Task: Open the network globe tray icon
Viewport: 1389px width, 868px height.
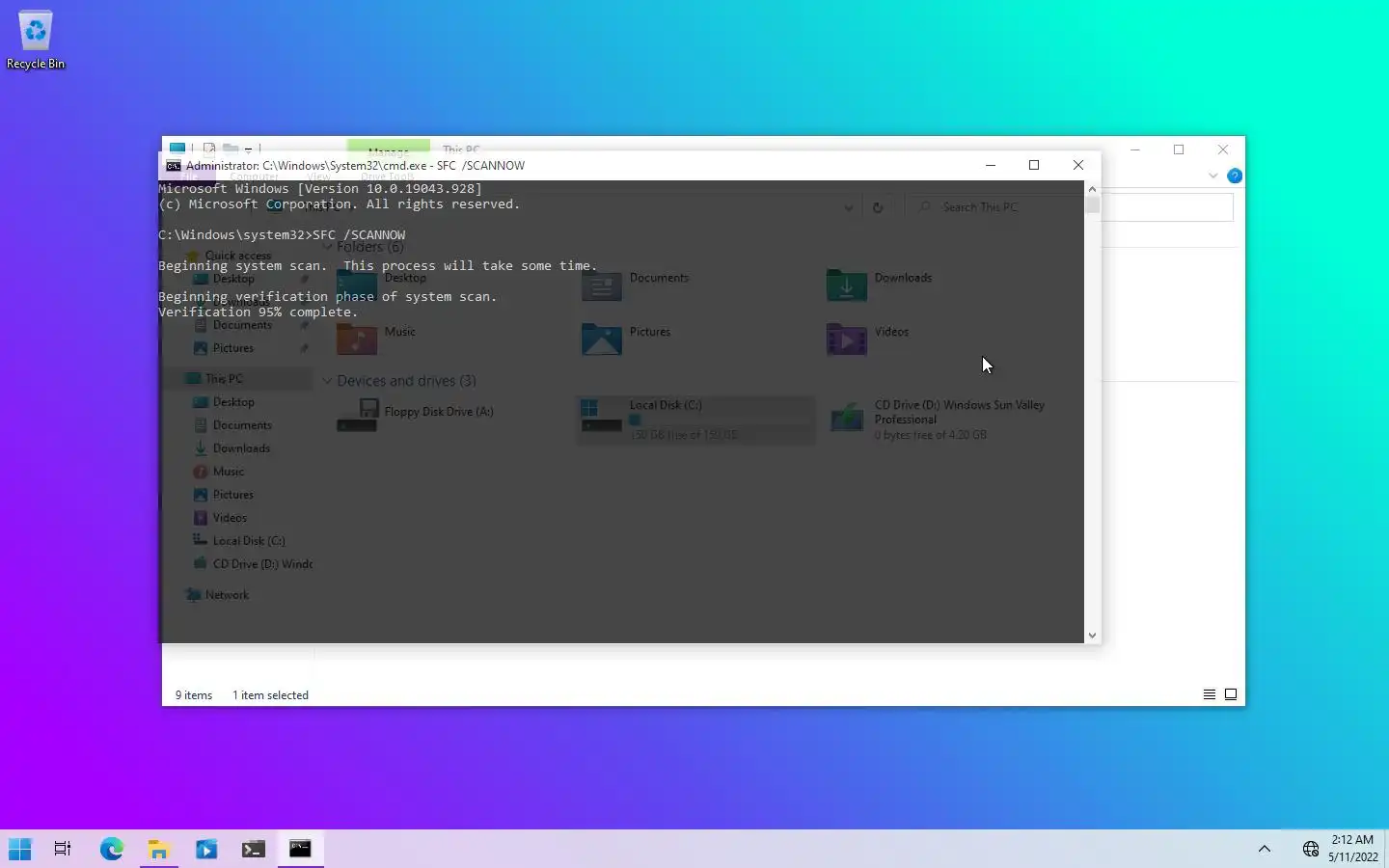Action: point(1310,849)
